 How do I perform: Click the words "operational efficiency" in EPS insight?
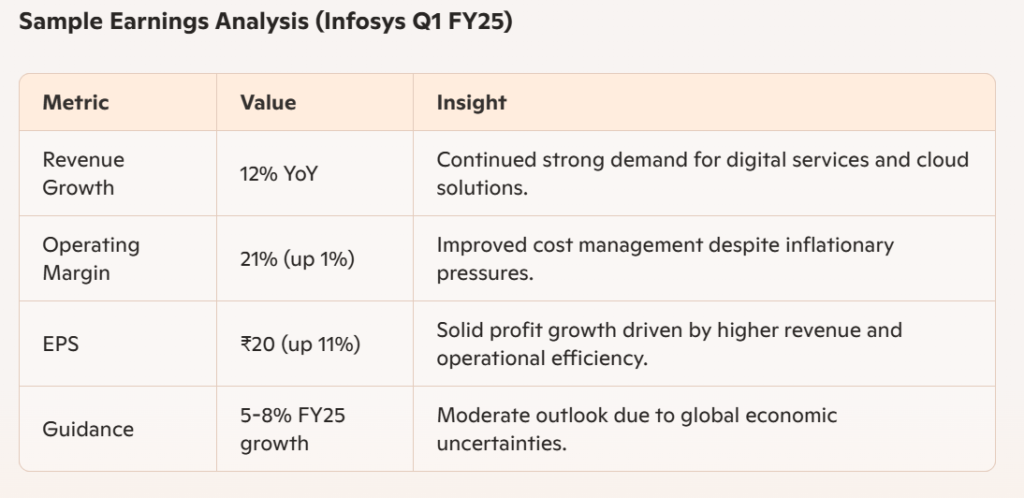click(x=541, y=357)
